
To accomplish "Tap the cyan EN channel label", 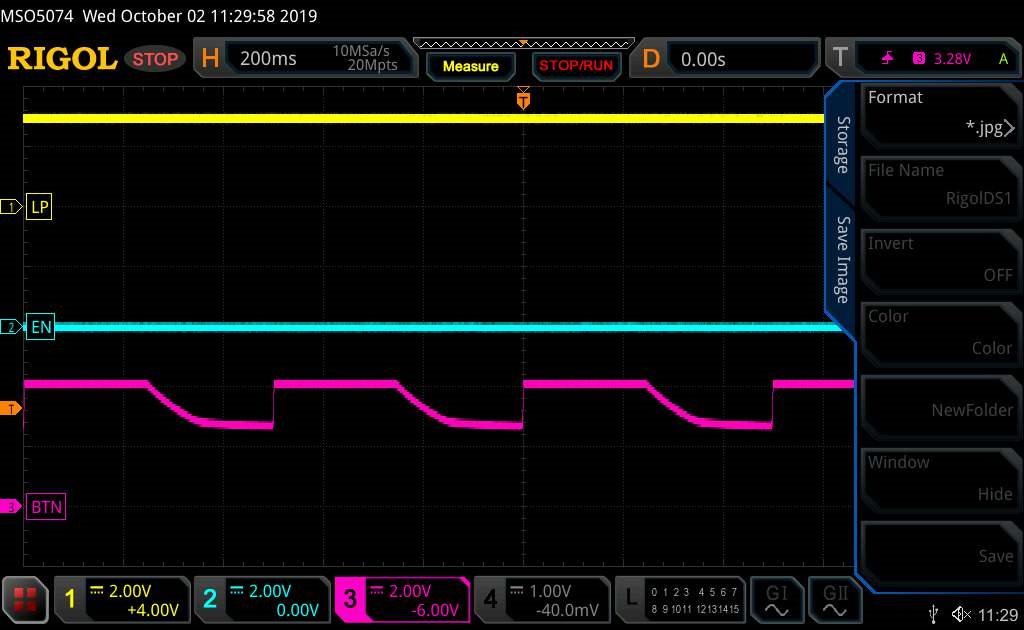I will click(x=40, y=327).
